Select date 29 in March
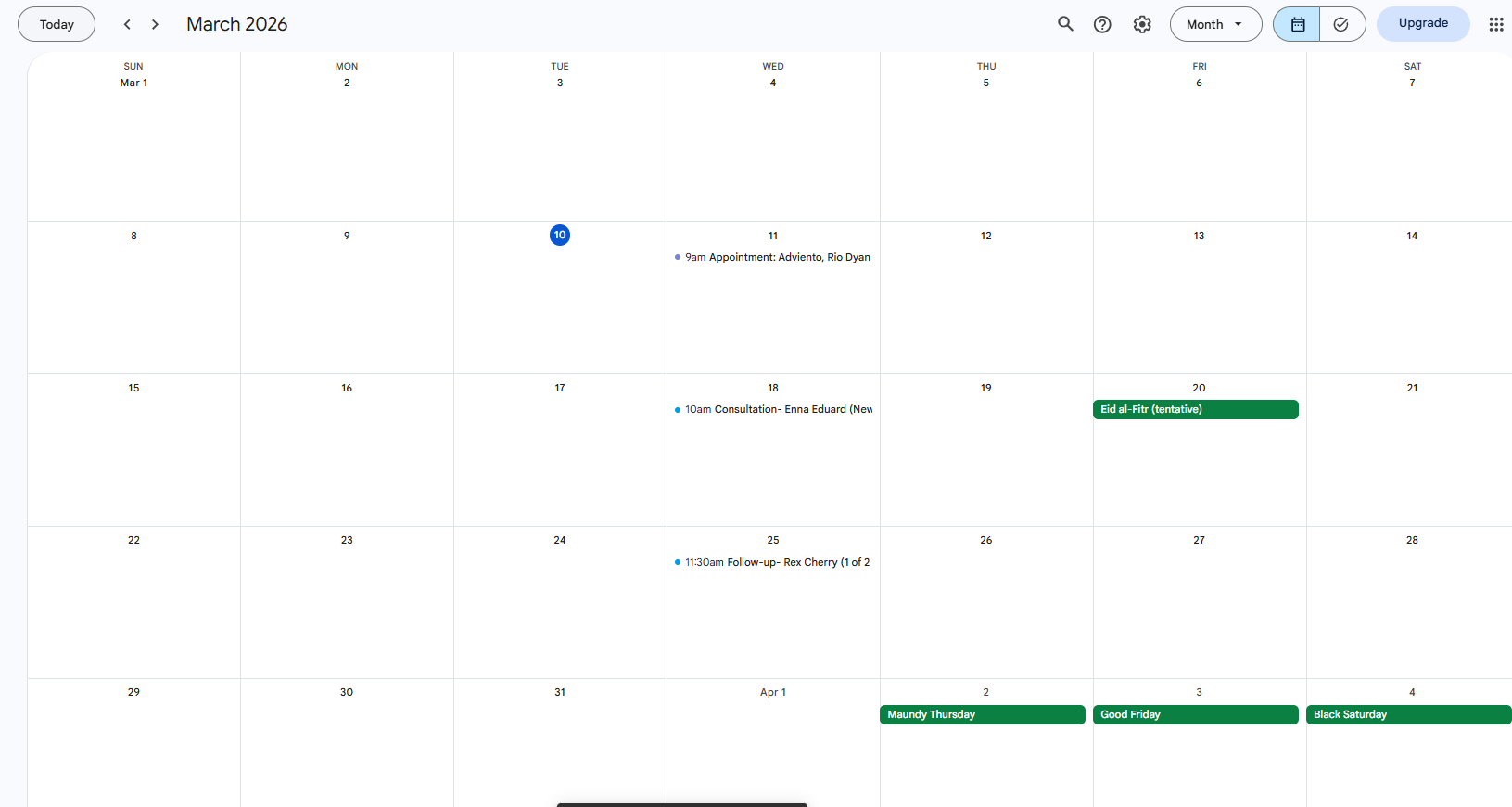The width and height of the screenshot is (1512, 807). point(133,692)
